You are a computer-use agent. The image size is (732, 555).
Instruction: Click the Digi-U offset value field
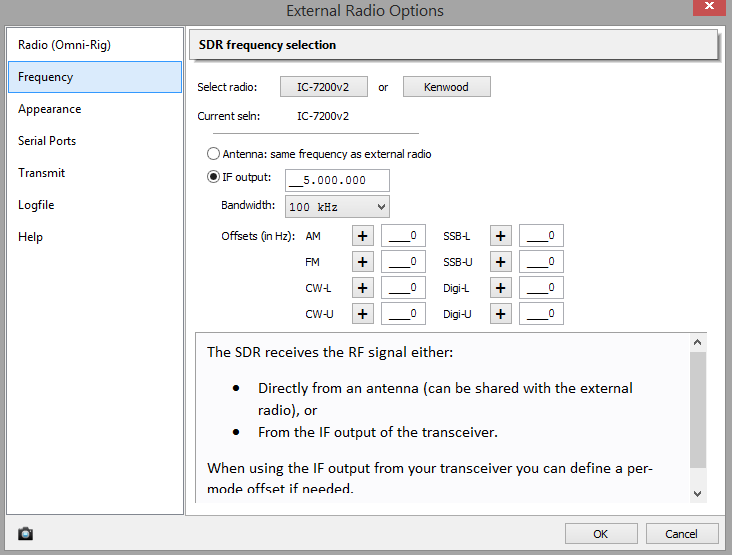[x=542, y=314]
